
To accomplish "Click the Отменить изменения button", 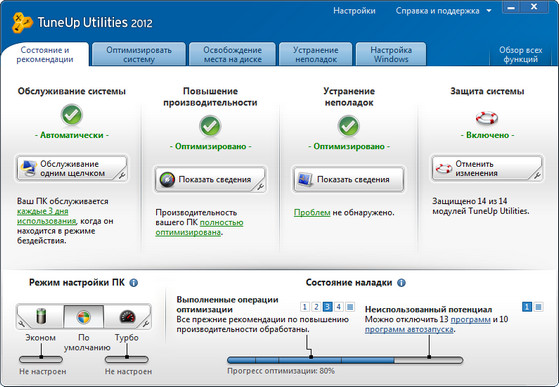I will coord(487,169).
